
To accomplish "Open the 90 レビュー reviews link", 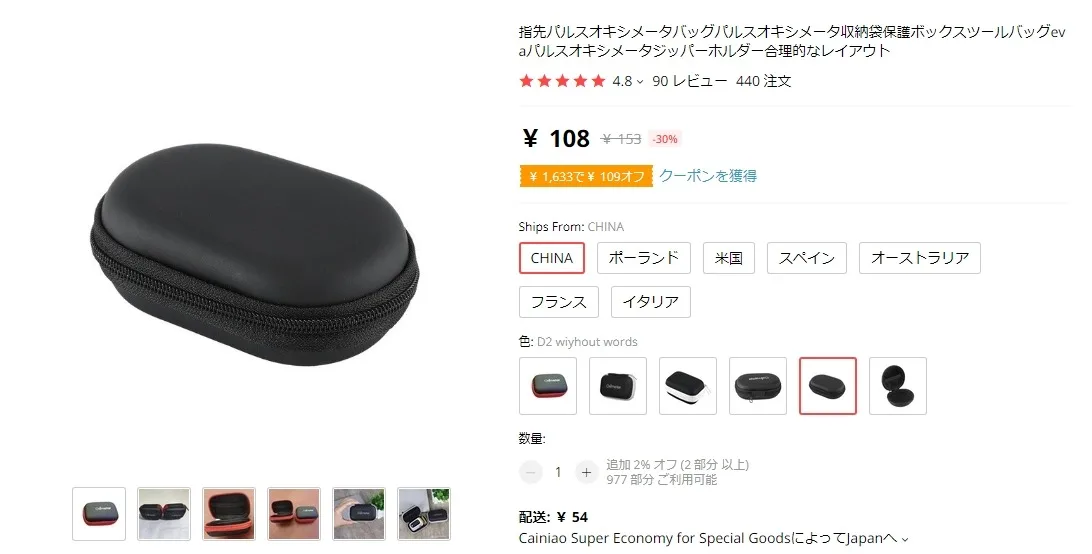I will [x=689, y=82].
